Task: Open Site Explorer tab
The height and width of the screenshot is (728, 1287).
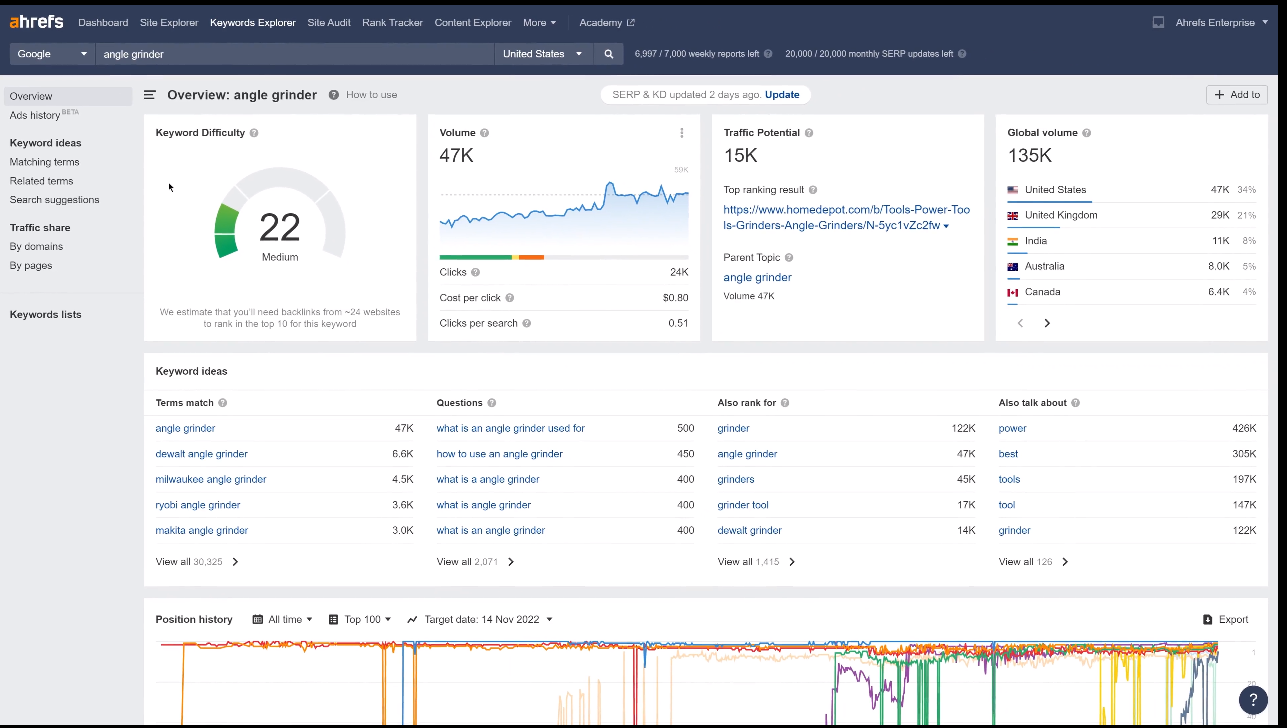Action: pos(169,22)
